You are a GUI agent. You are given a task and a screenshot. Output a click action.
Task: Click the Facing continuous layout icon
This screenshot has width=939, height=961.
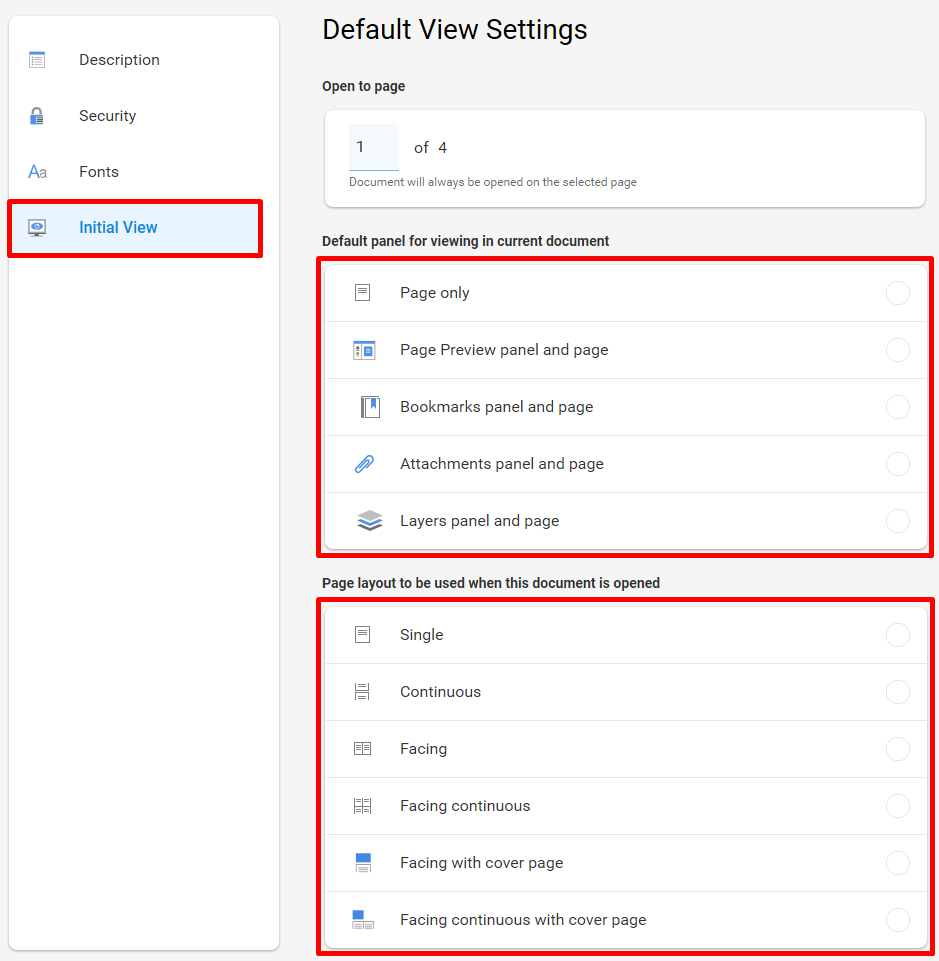(363, 806)
